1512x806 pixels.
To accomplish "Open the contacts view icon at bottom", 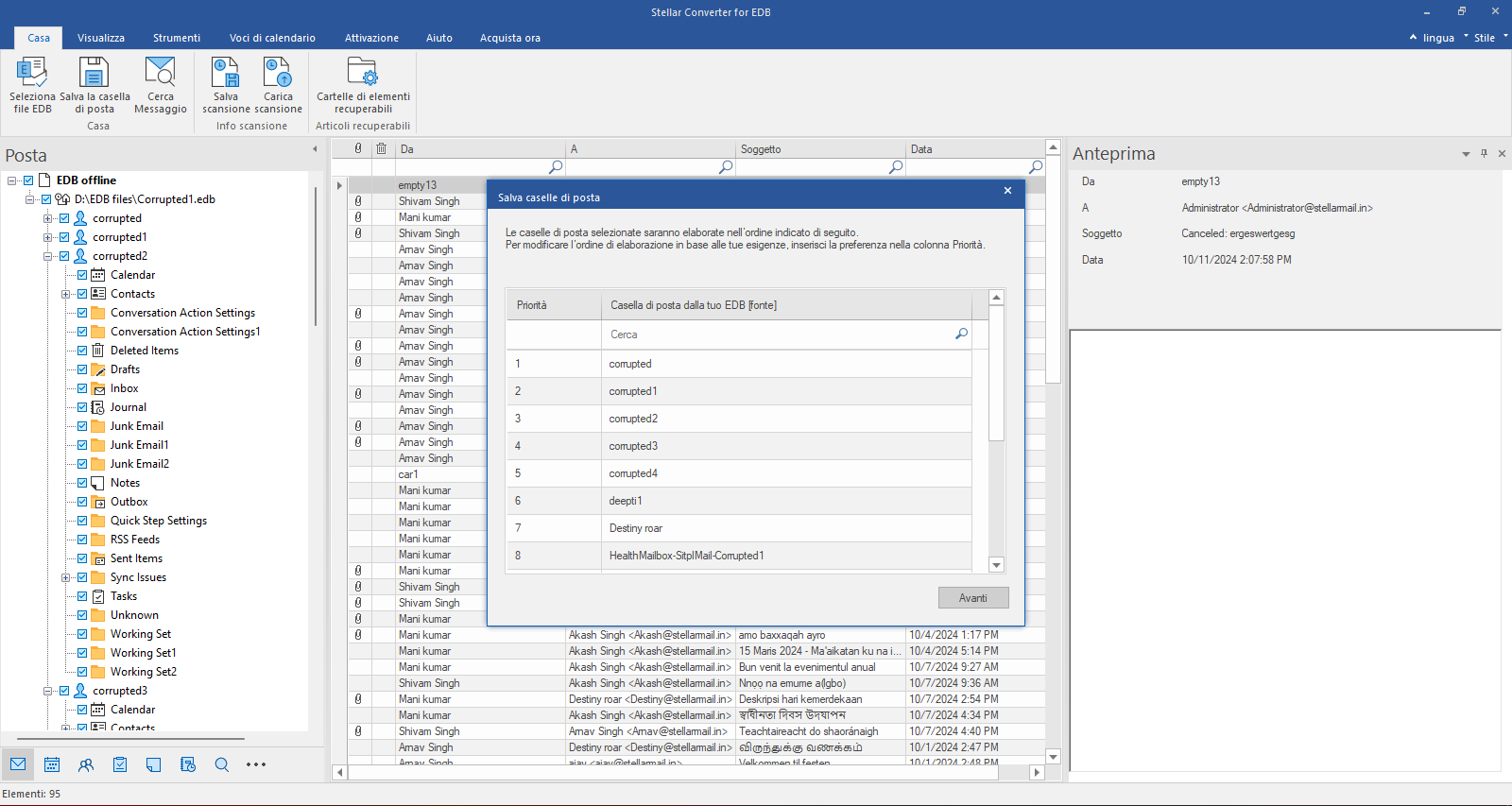I will click(86, 764).
